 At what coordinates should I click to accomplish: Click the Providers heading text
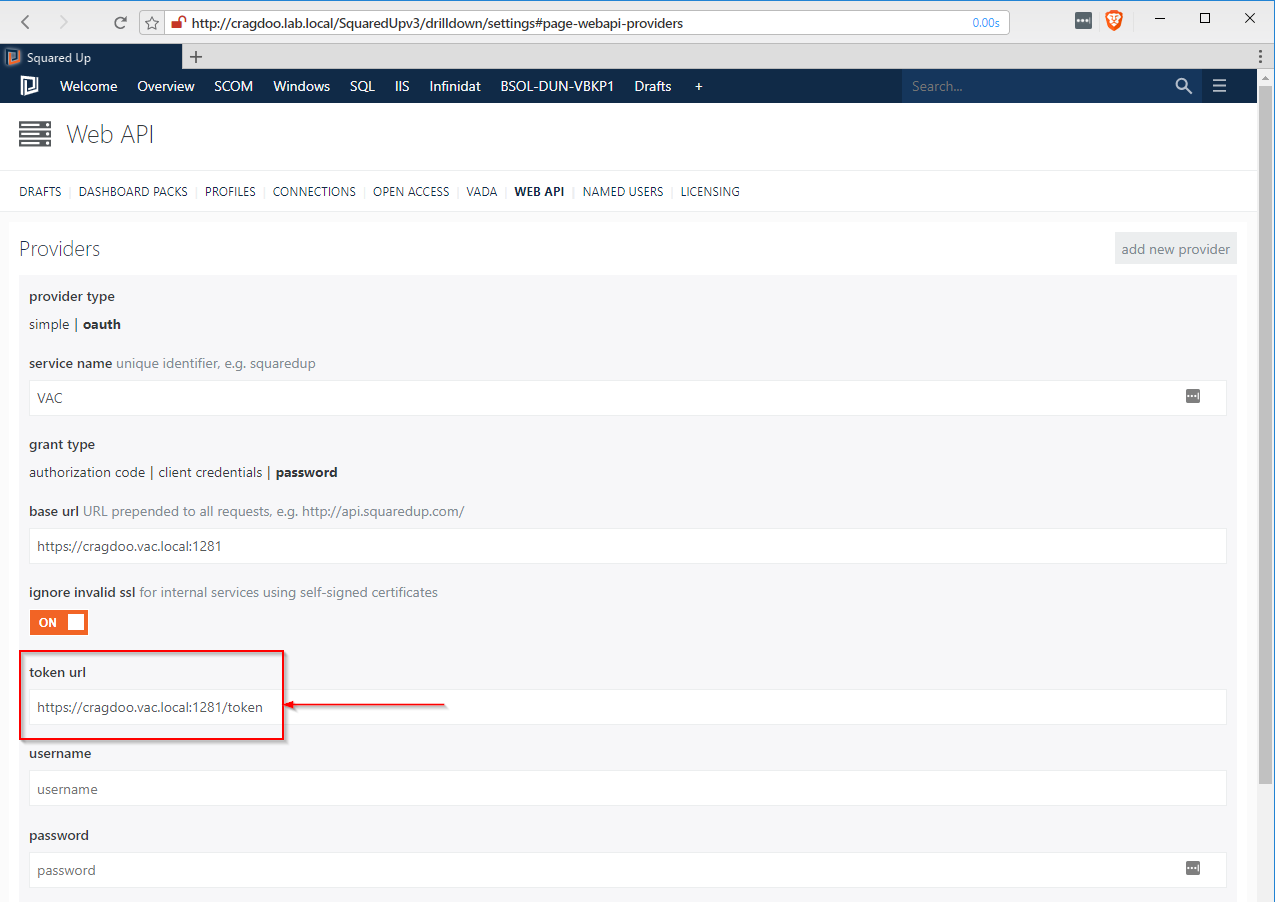60,249
